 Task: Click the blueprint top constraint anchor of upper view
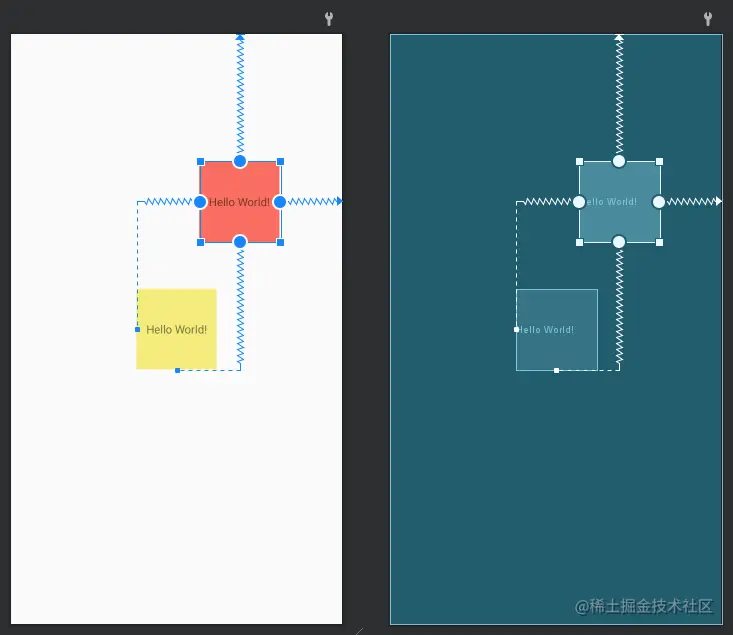point(619,161)
